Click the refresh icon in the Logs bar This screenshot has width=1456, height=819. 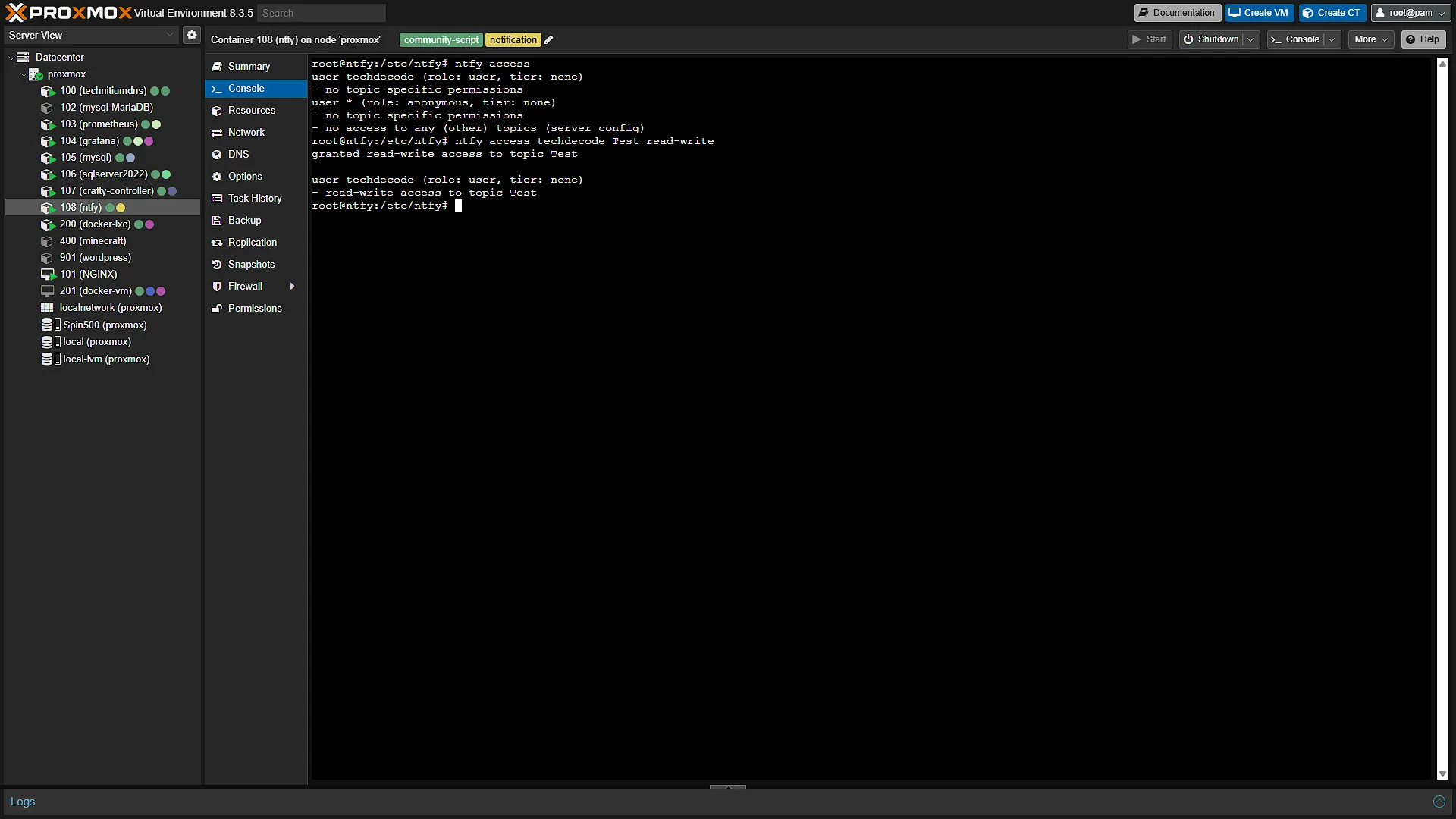tap(1439, 802)
